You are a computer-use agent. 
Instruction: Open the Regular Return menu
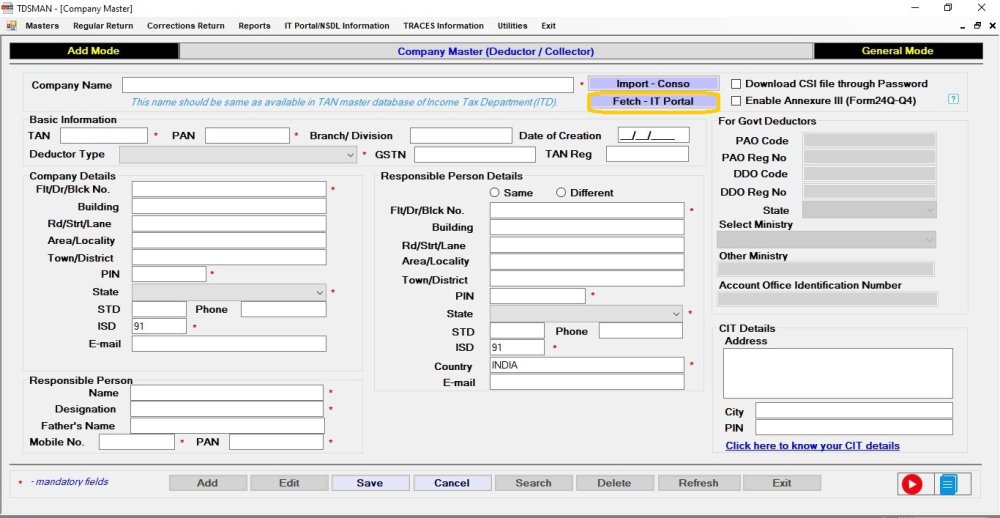pos(103,26)
